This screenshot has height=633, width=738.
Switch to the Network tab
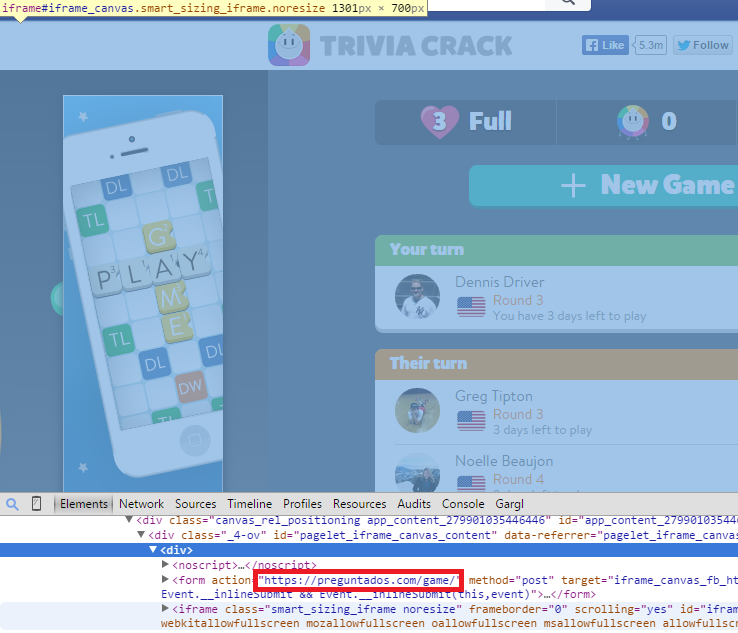tap(141, 504)
